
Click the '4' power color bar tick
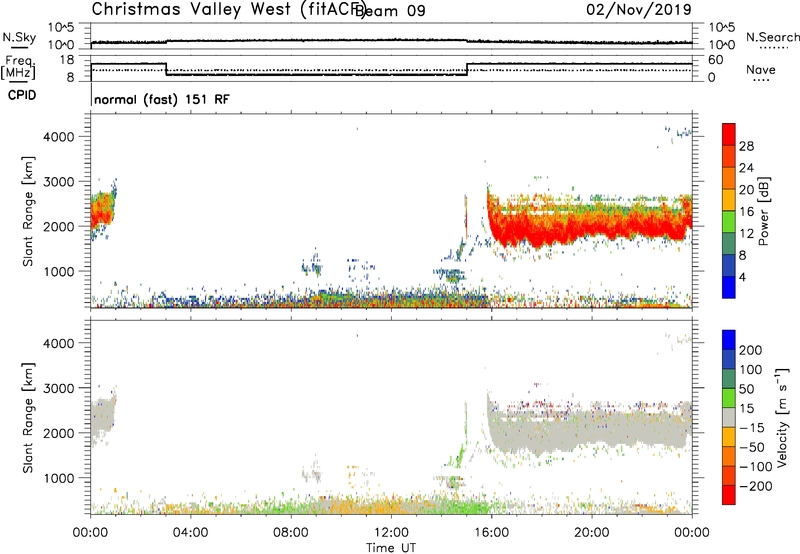743,277
